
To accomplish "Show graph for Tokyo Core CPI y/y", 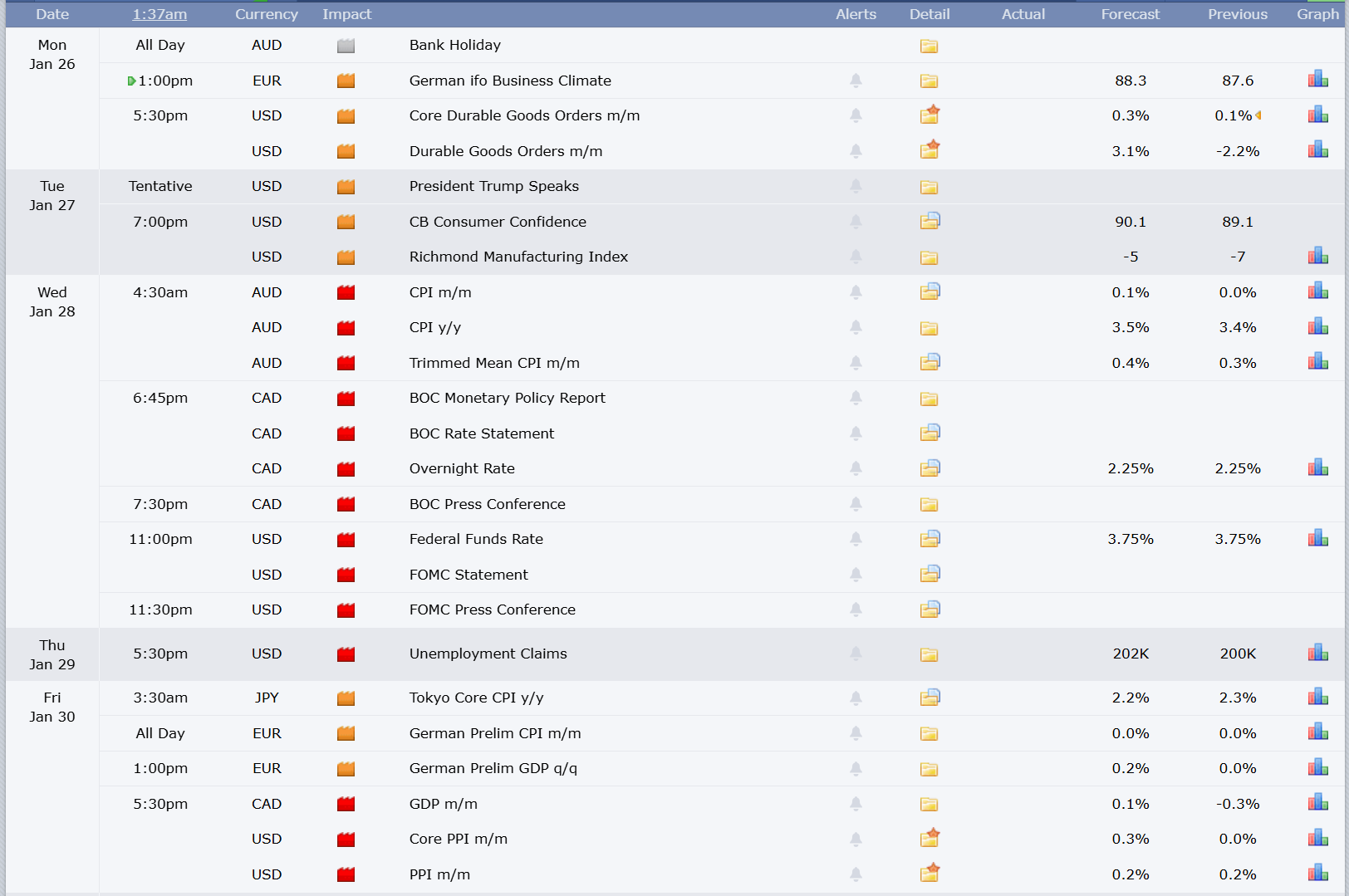I will click(x=1317, y=698).
